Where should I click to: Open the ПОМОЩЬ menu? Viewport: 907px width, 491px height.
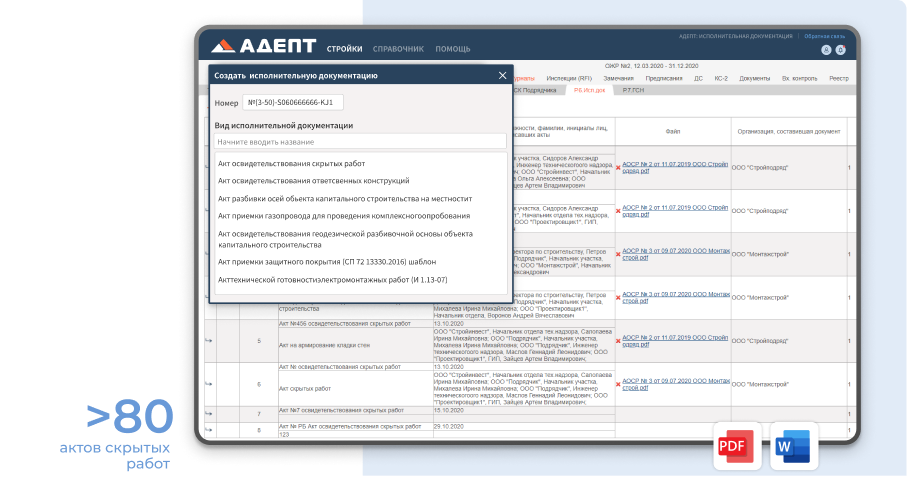coord(452,49)
